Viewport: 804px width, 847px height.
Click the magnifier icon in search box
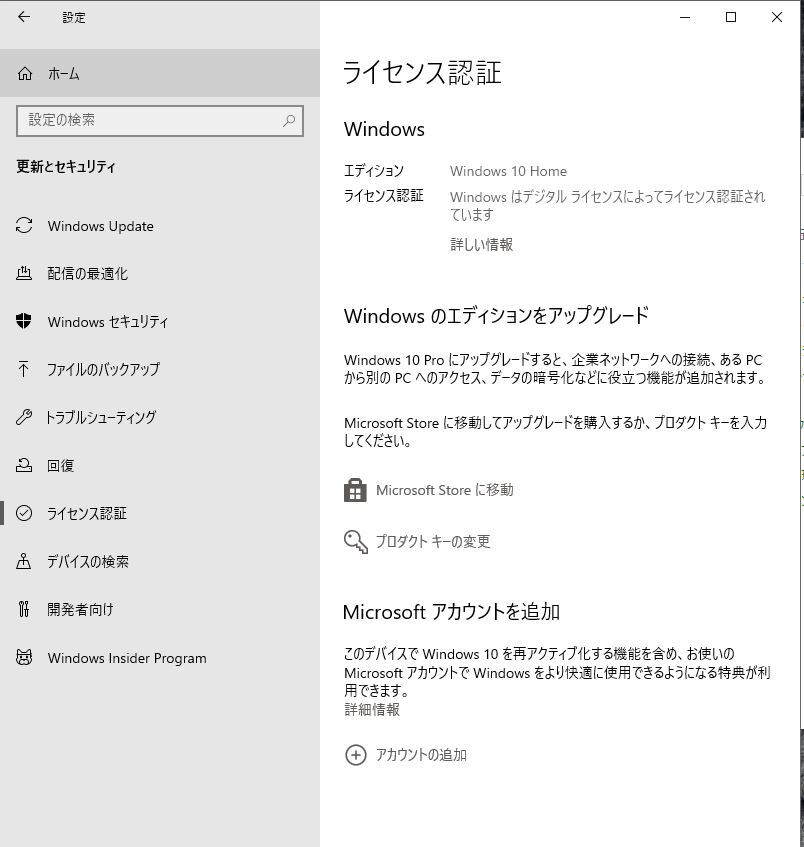pos(289,120)
